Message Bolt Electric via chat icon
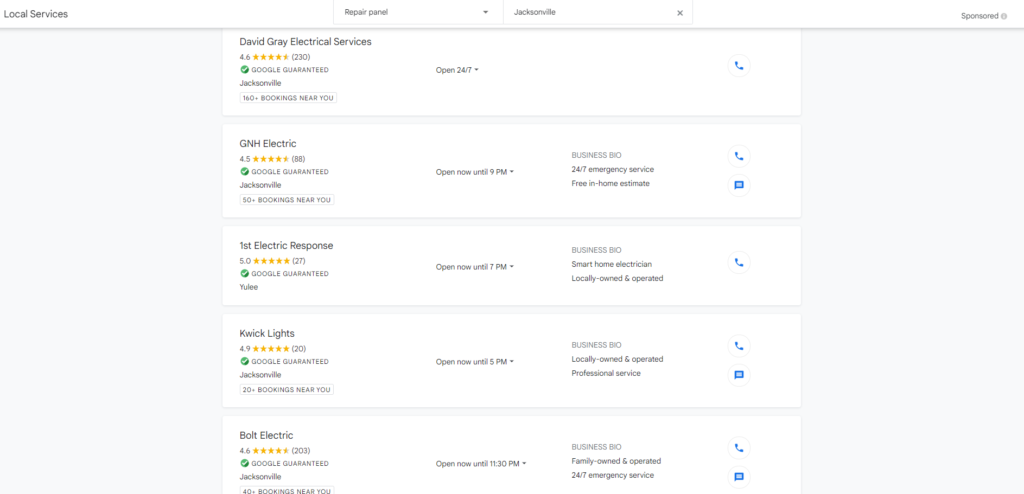The height and width of the screenshot is (494, 1024). (739, 477)
